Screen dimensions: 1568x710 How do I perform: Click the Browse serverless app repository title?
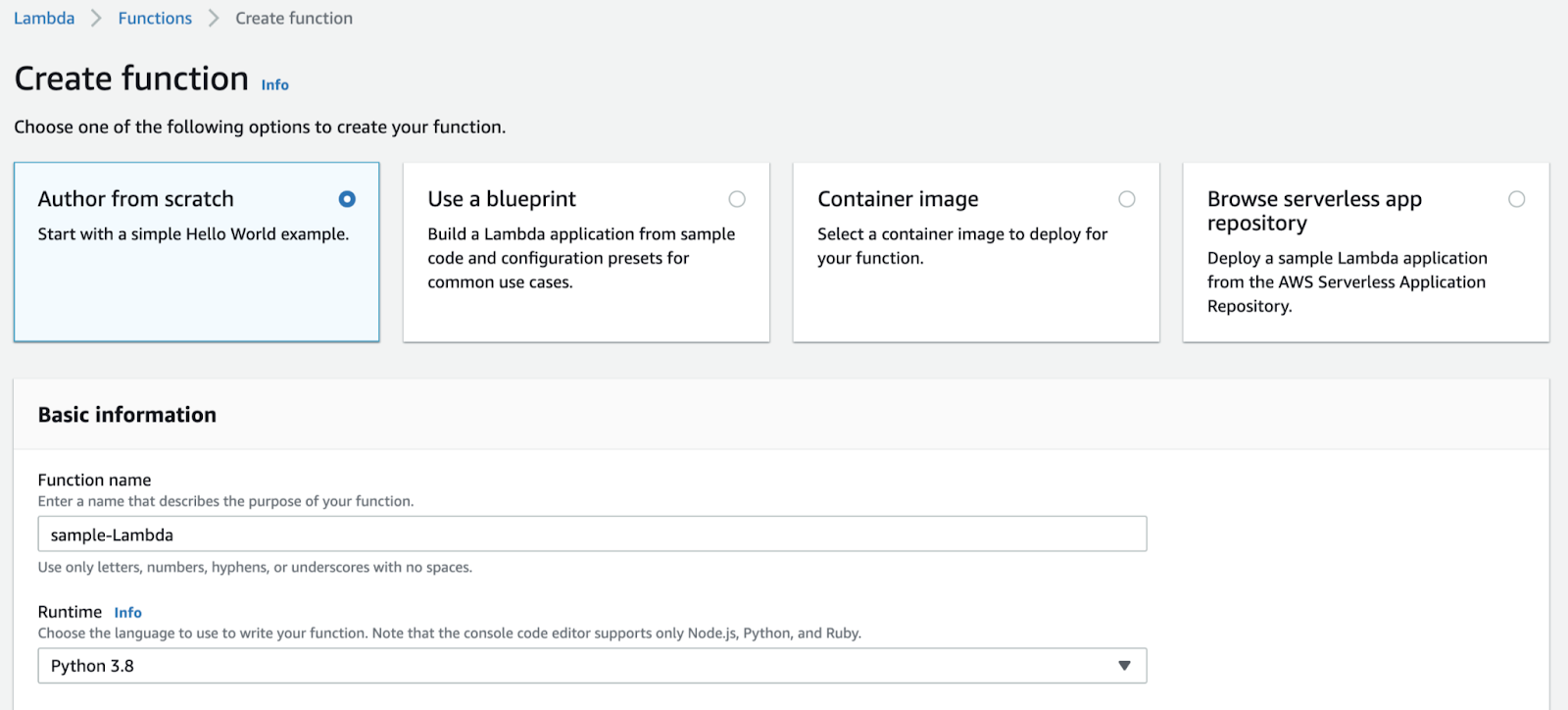coord(1314,211)
